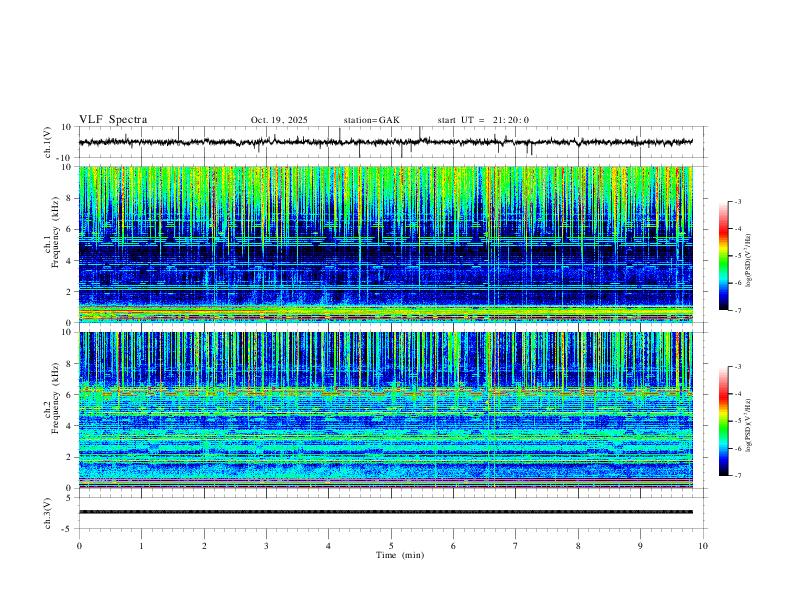Screen dimensions: 792x612
Task: Select the date text "Oct. 19, 2025"
Action: [279, 120]
